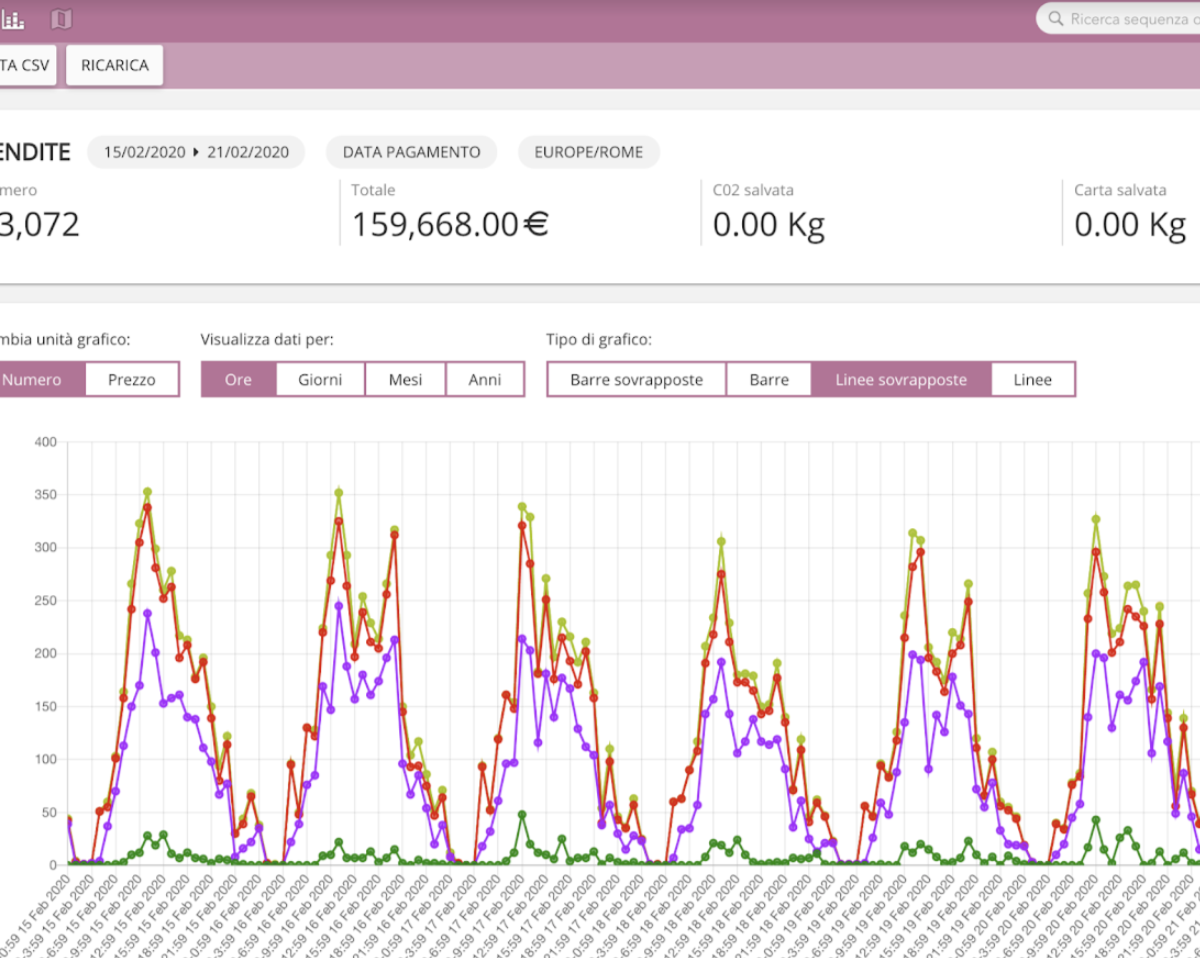Open the EUROPE/ROME timezone selector

588,152
